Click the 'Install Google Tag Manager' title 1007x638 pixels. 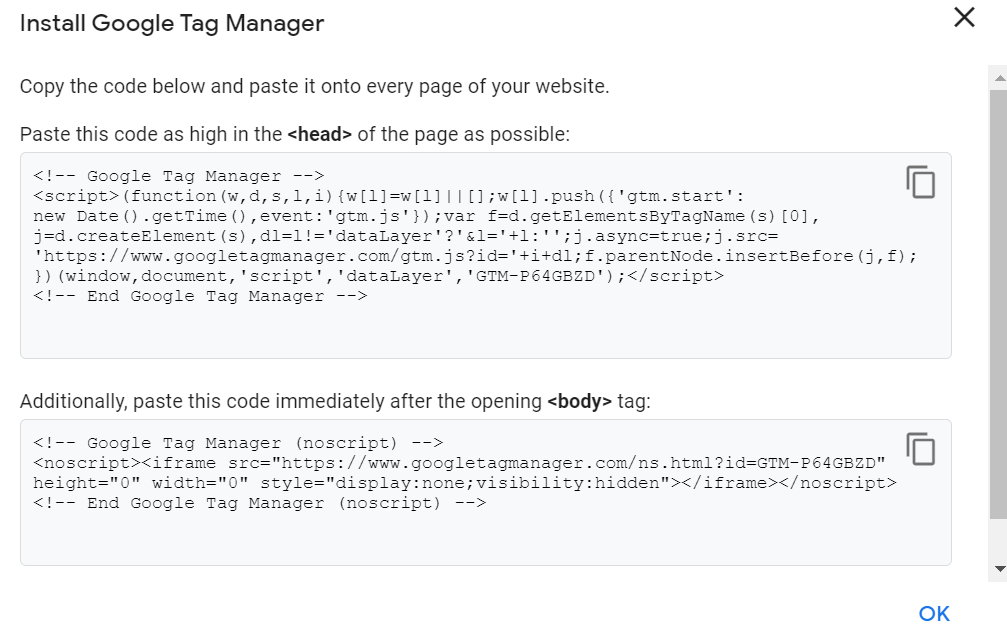(x=171, y=23)
